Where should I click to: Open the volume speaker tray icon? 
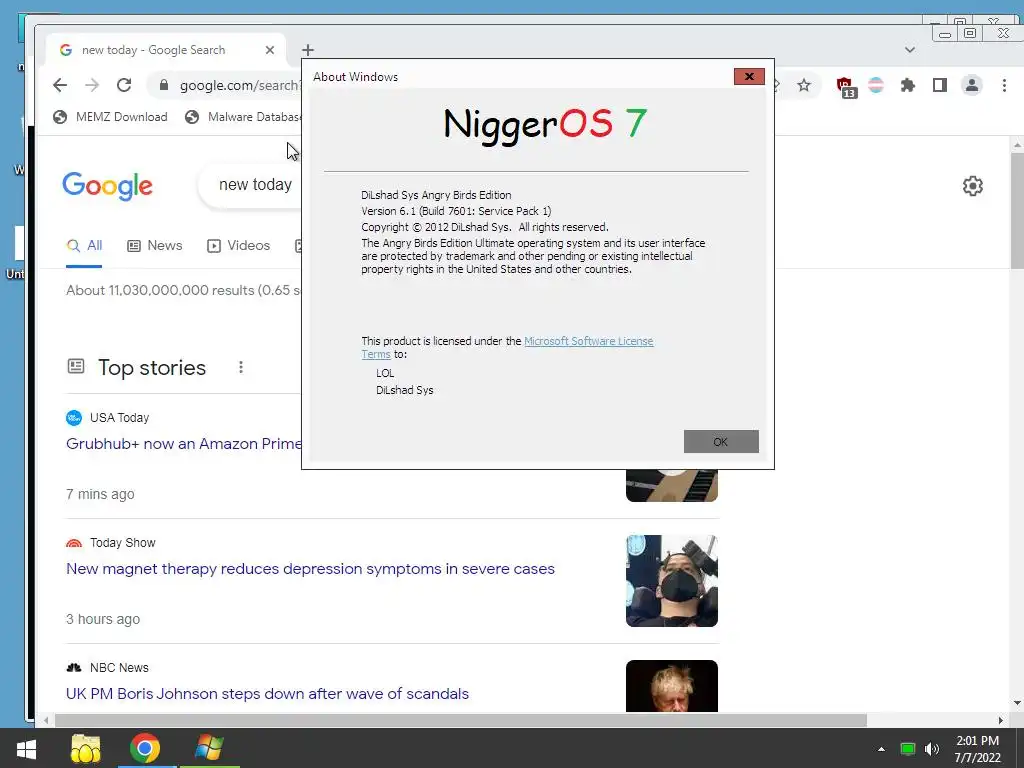932,749
